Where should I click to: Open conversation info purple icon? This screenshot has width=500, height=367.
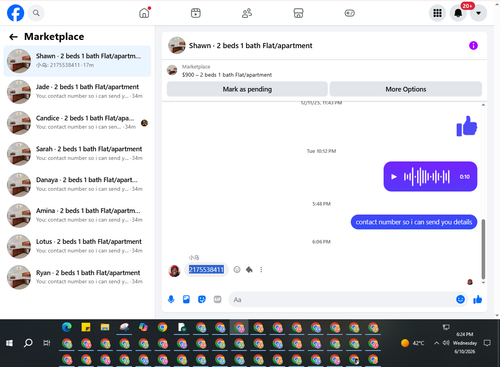(473, 46)
